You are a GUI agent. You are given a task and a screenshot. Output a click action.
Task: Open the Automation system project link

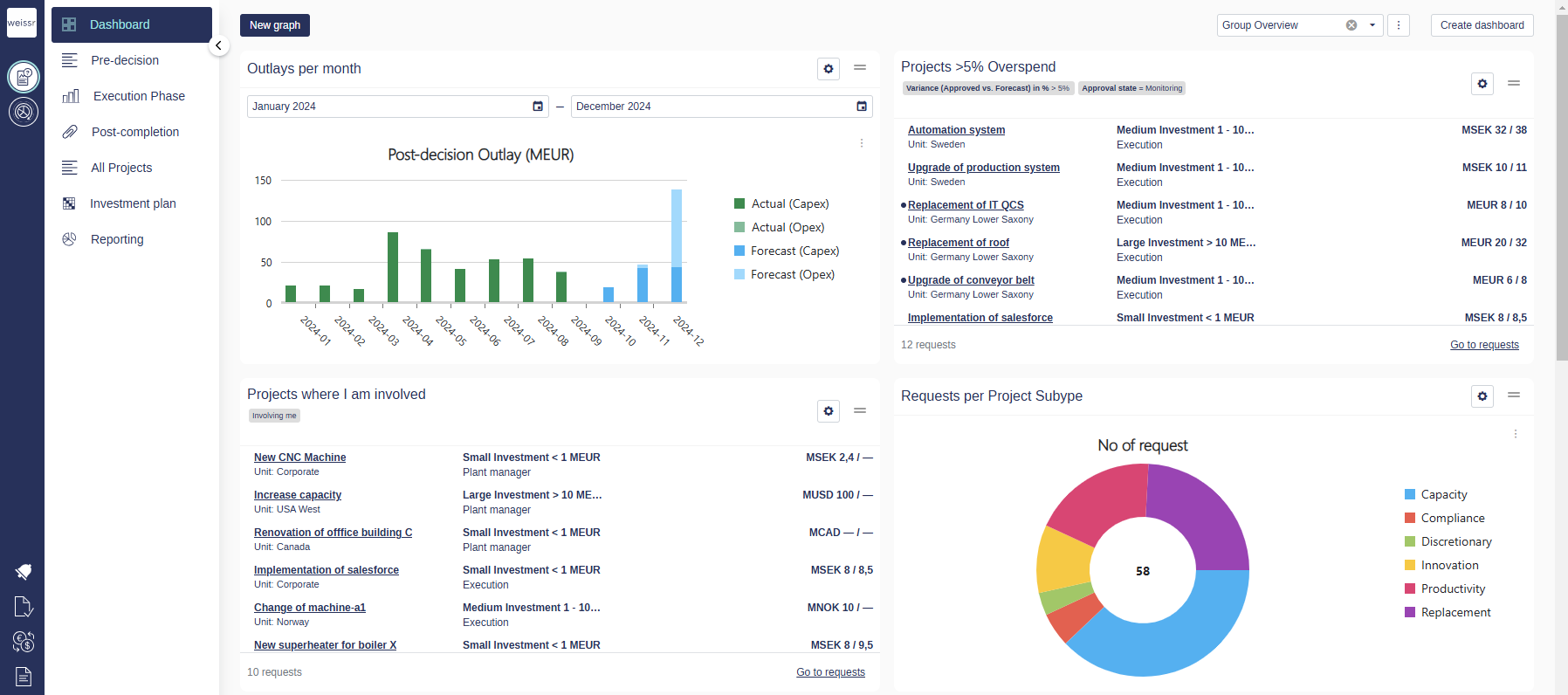point(956,130)
